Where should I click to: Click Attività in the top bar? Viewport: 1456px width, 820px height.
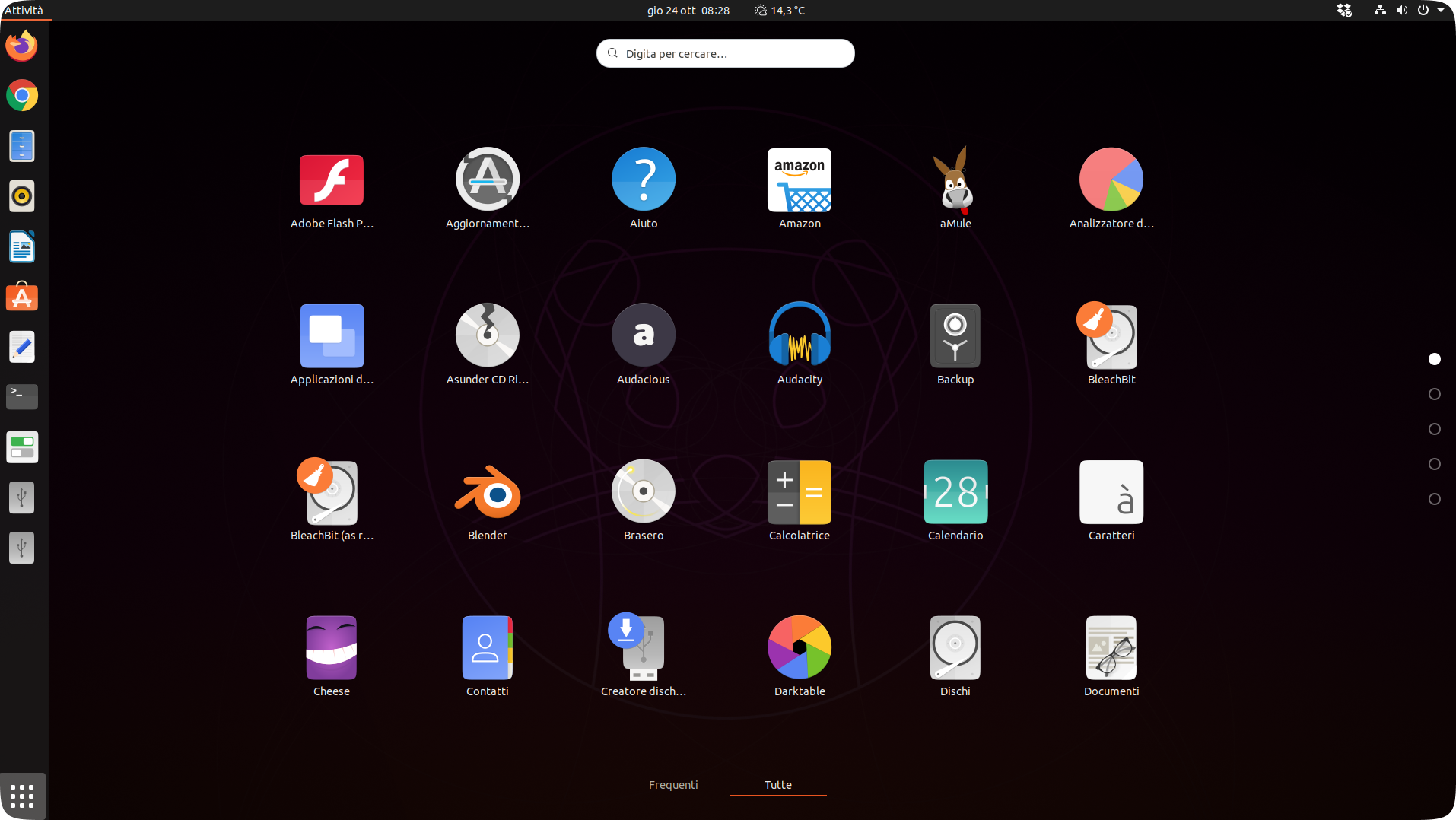tap(24, 10)
